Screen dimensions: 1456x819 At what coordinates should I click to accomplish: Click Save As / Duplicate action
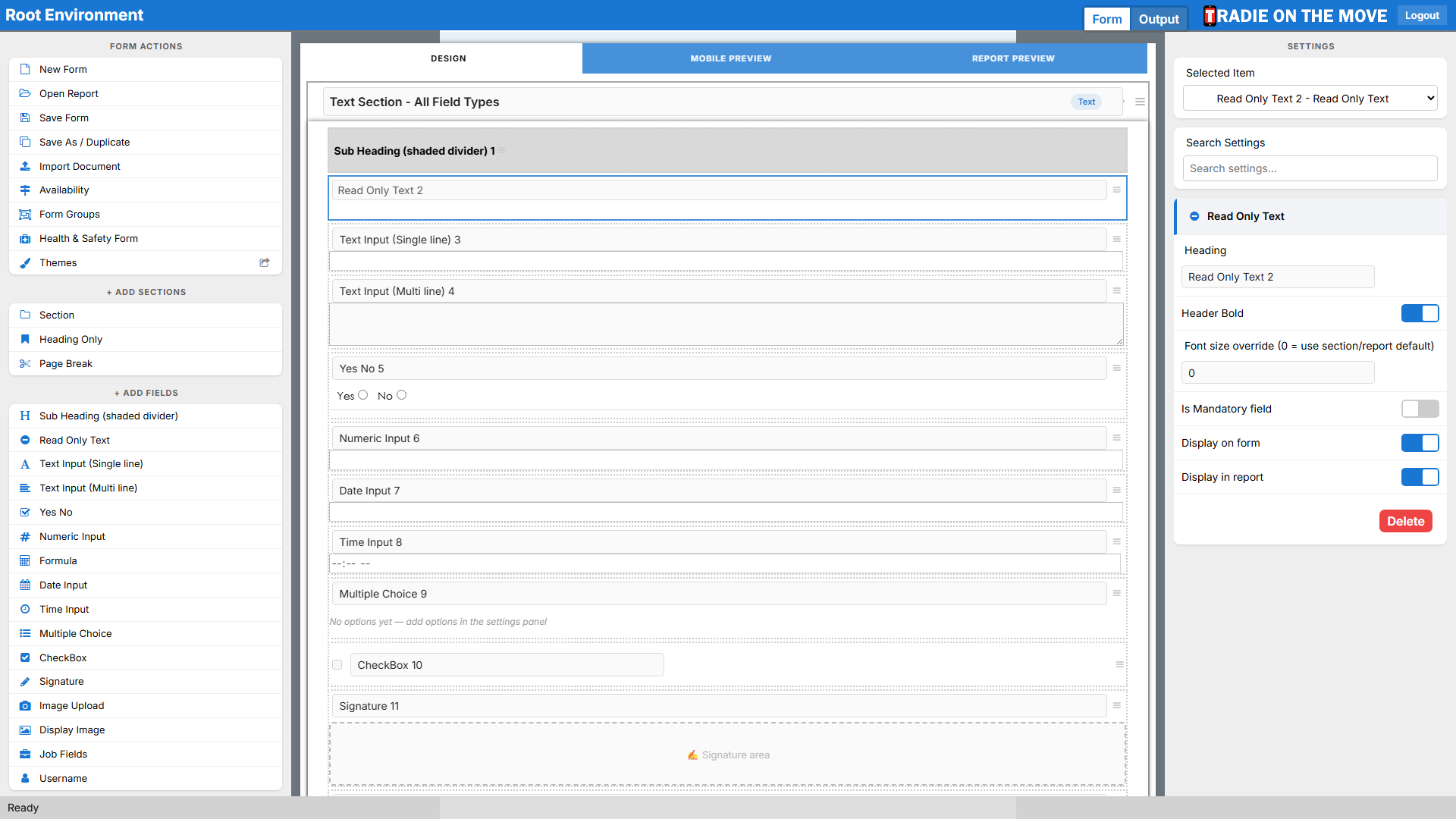[x=146, y=142]
